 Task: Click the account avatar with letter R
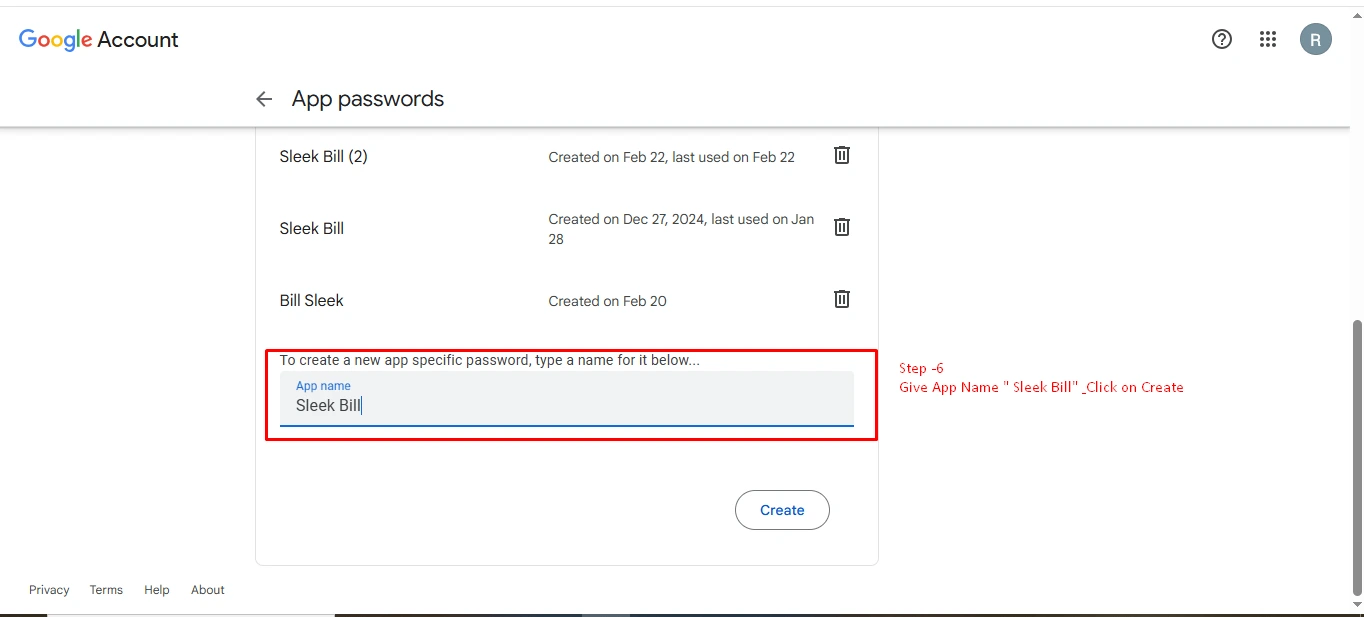click(1315, 40)
